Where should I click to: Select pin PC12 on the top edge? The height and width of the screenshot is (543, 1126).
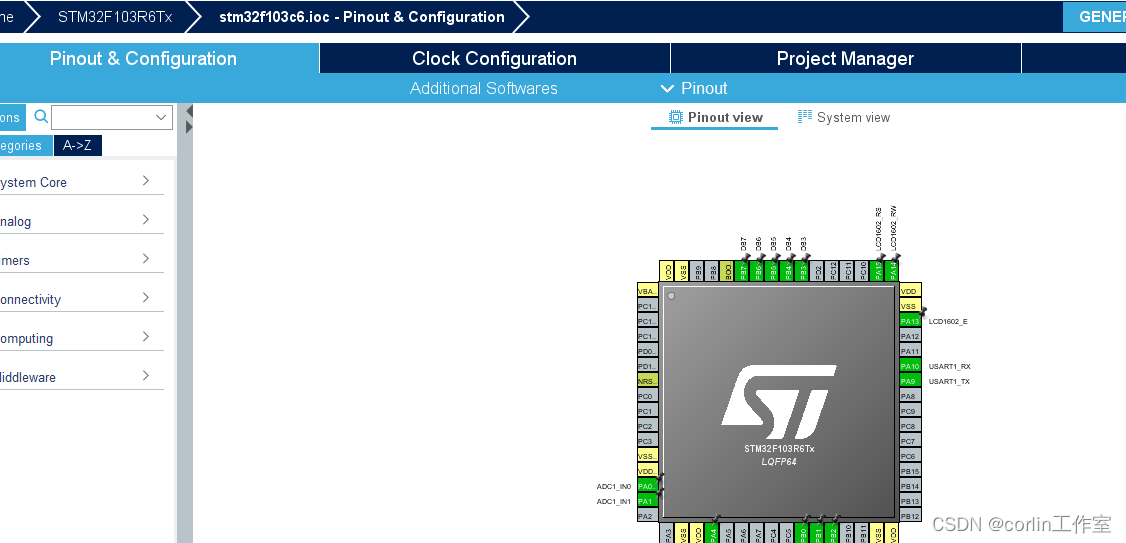(834, 271)
